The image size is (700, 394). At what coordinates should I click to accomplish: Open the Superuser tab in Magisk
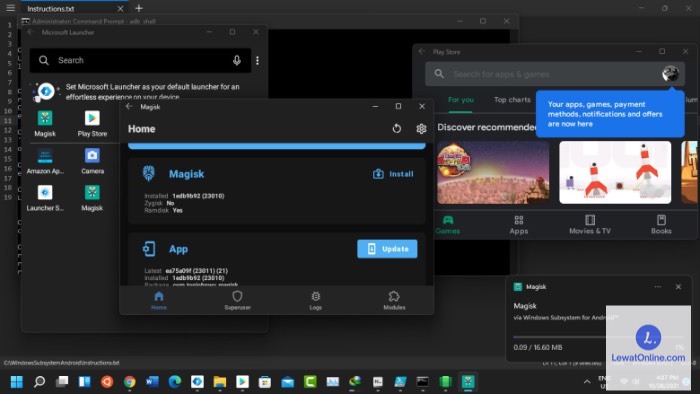(238, 300)
